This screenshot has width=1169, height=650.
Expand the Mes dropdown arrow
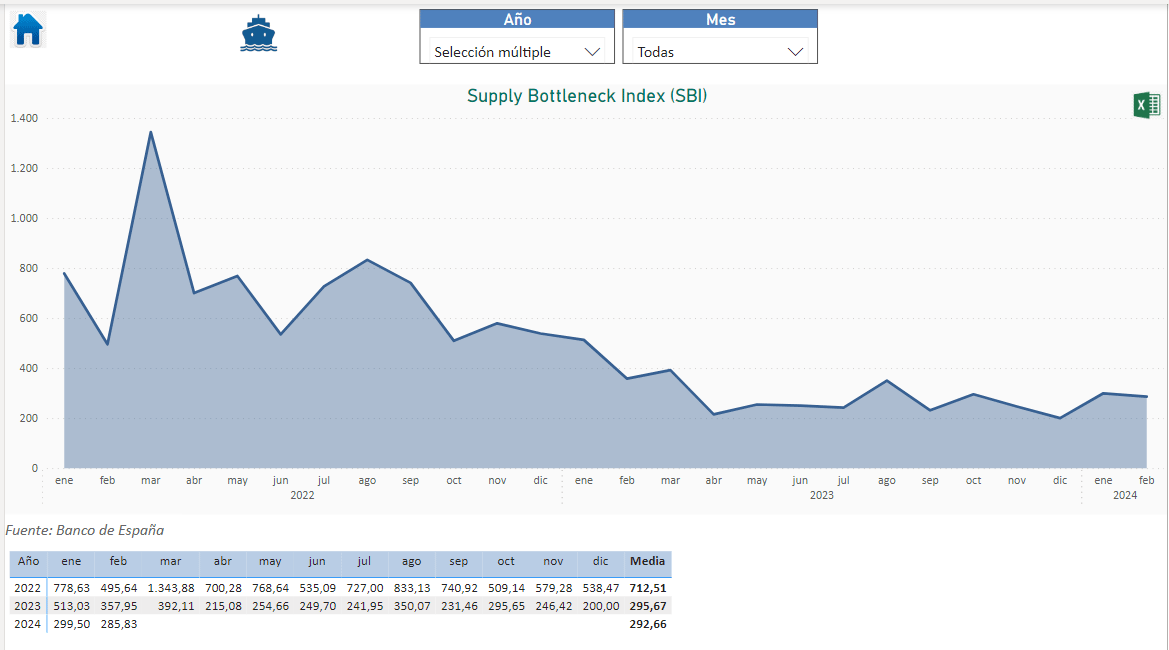pos(796,52)
